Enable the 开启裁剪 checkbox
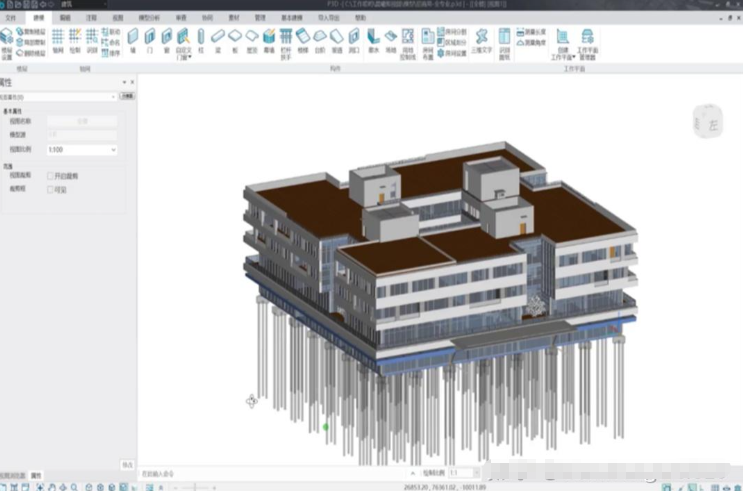 click(51, 176)
